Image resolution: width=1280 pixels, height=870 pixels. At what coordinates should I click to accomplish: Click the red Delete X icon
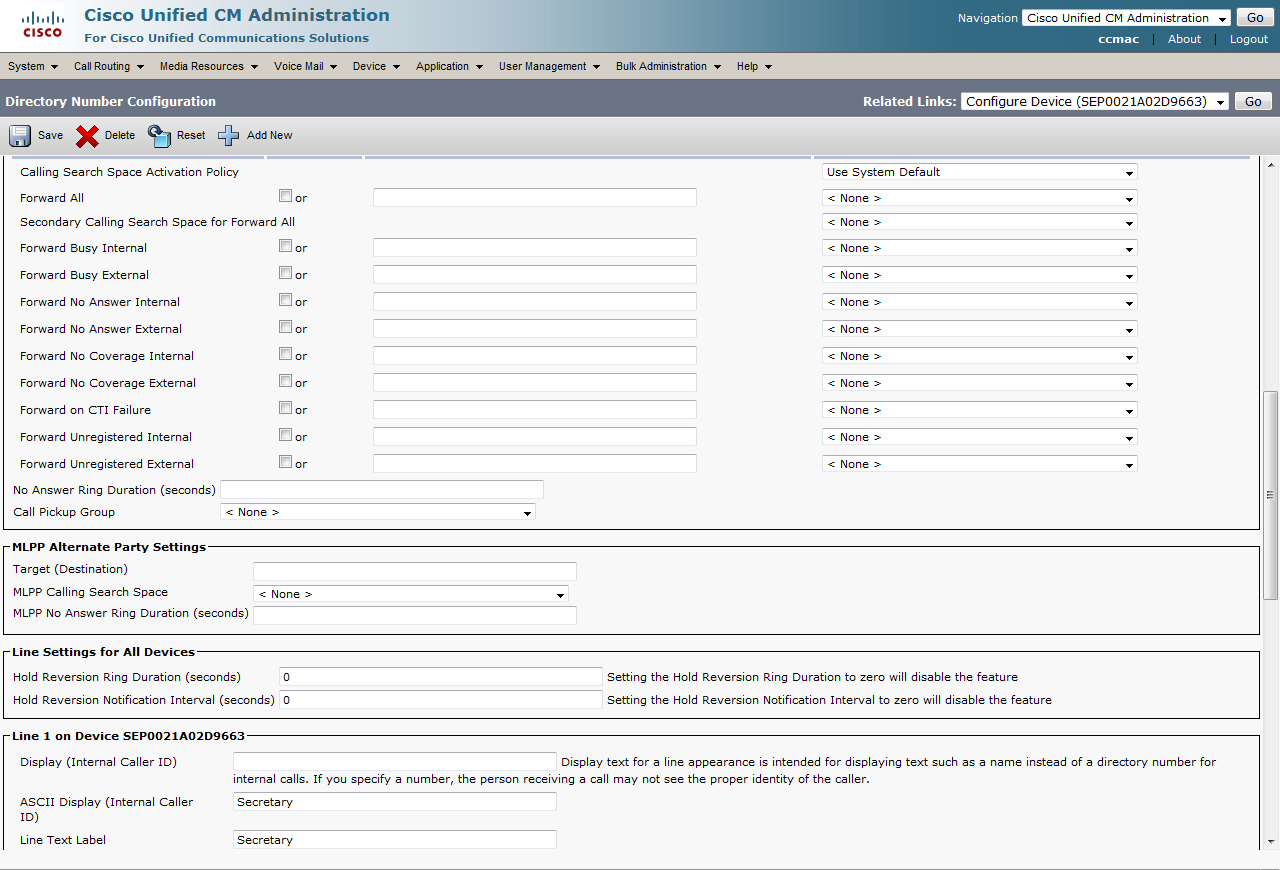(x=88, y=136)
